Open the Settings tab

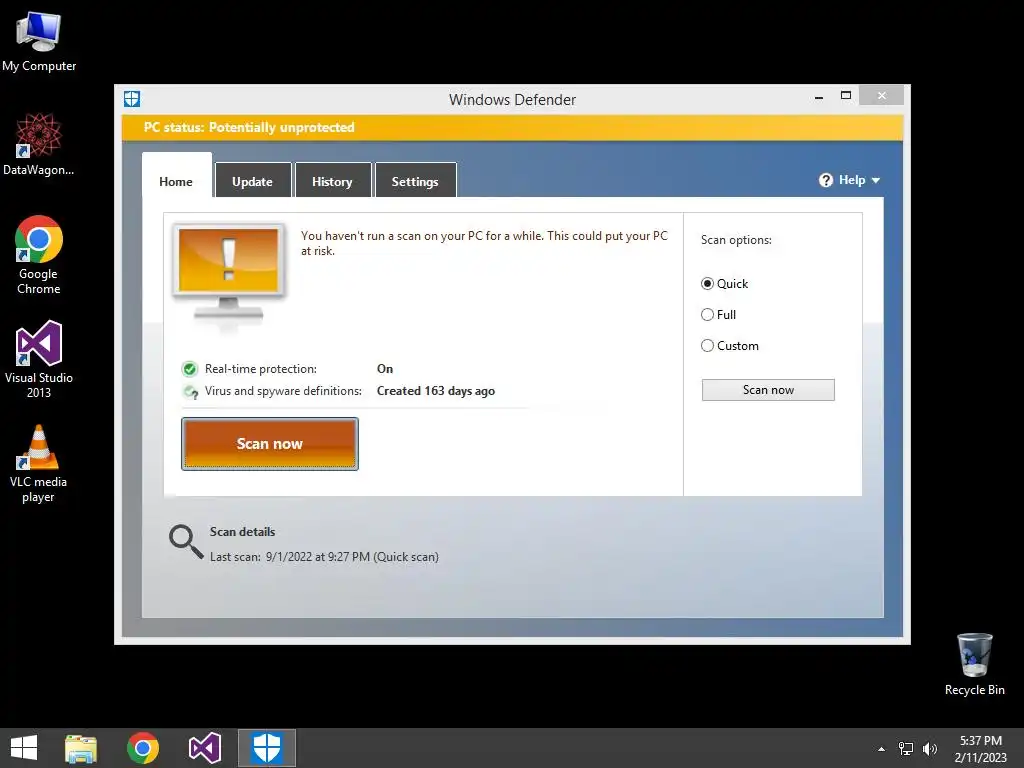415,180
